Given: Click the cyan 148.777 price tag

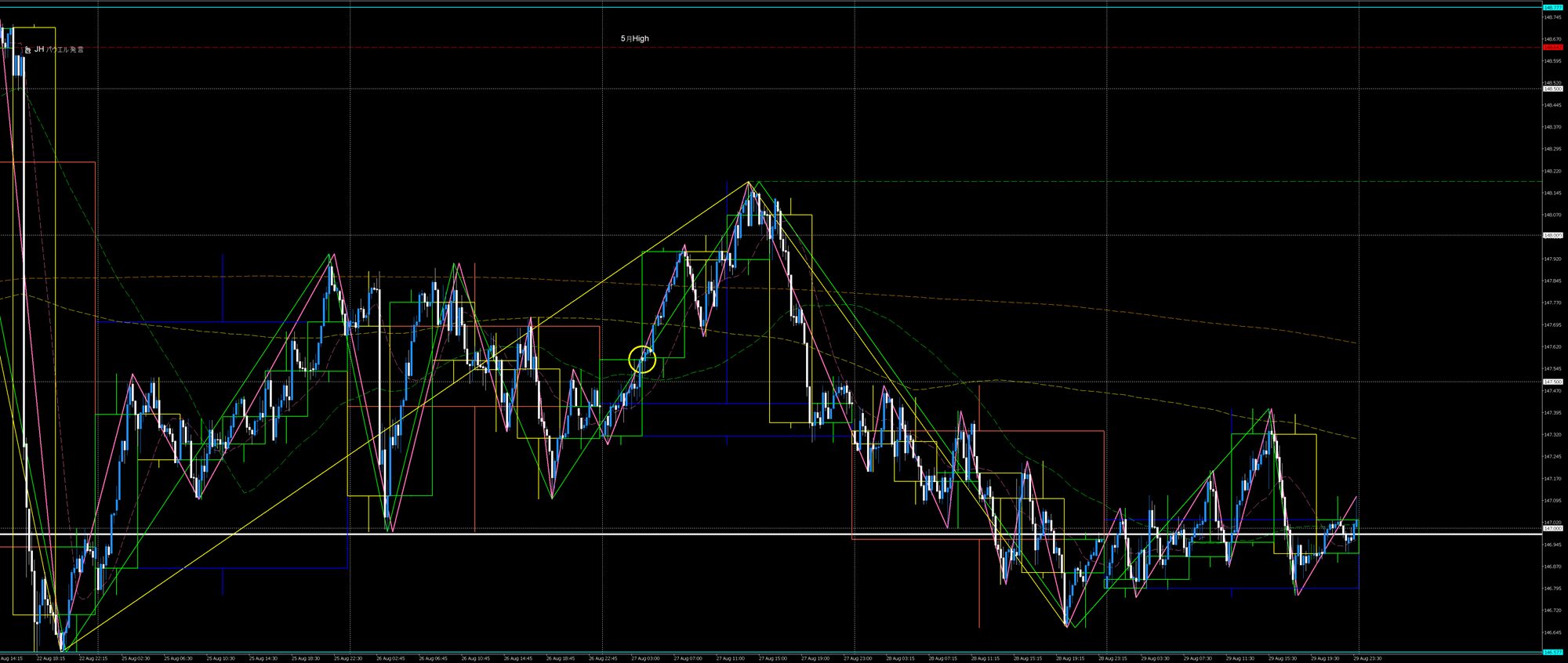Looking at the screenshot, I should coord(1552,7).
